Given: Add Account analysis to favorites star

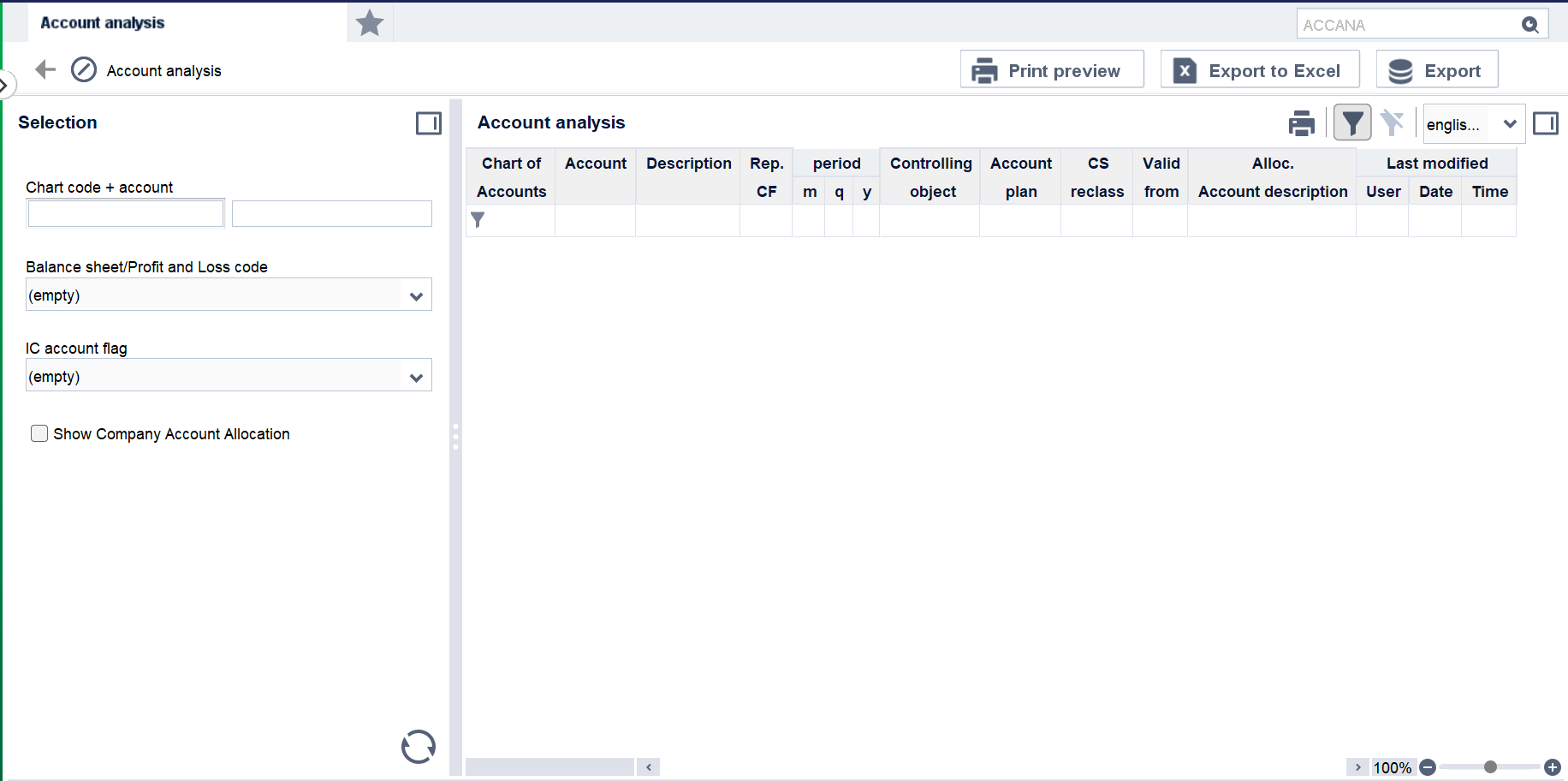Looking at the screenshot, I should (370, 23).
